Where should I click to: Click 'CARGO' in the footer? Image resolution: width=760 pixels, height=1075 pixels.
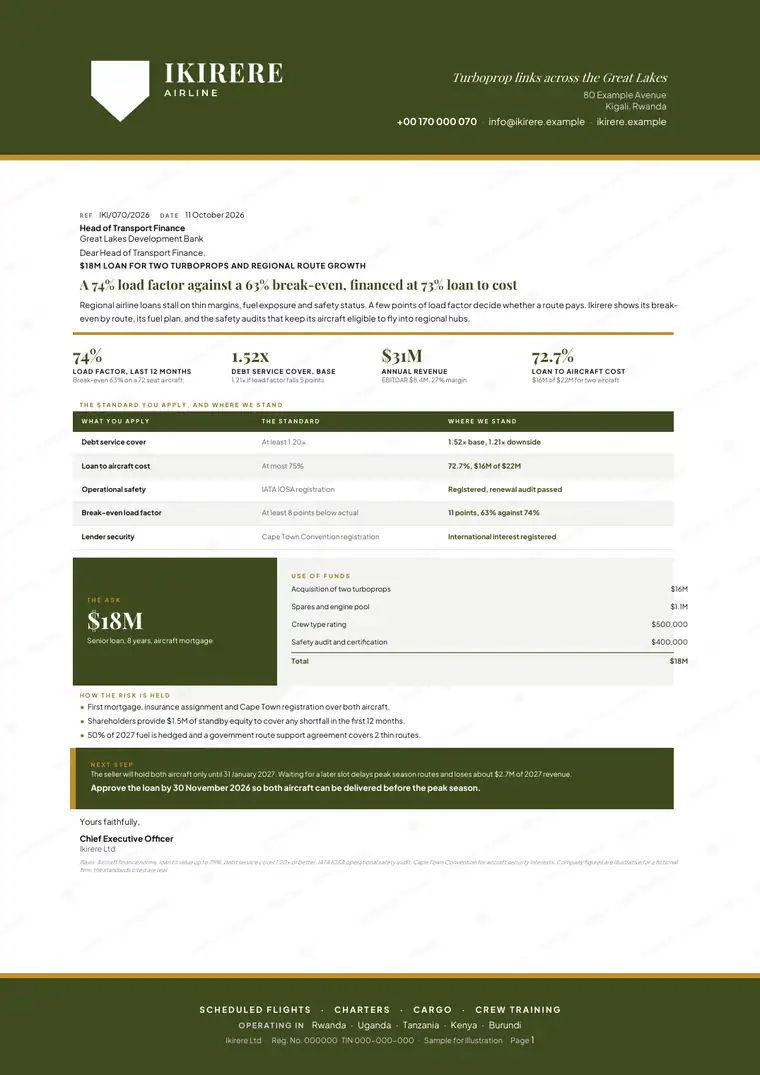click(432, 1010)
